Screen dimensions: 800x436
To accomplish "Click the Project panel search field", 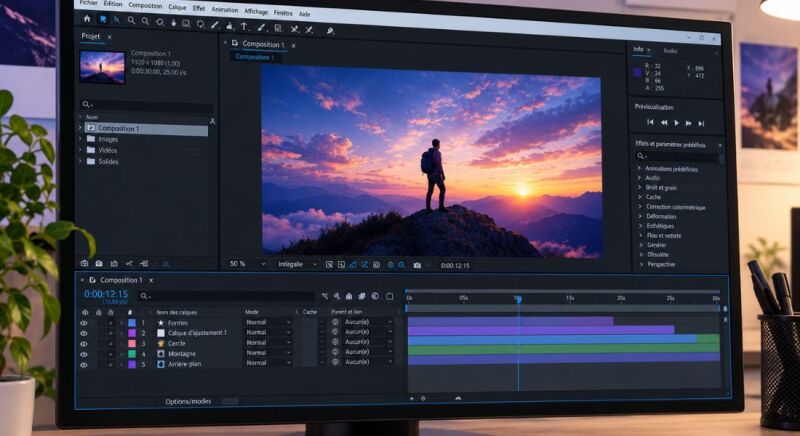I will (147, 105).
